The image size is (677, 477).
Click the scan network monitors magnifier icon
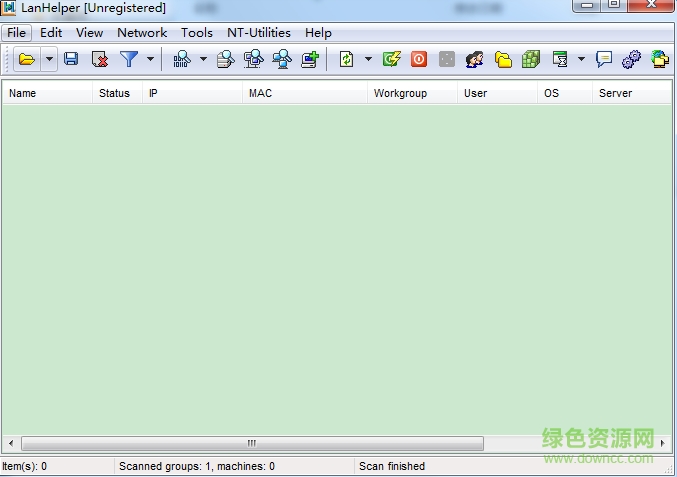coord(282,59)
